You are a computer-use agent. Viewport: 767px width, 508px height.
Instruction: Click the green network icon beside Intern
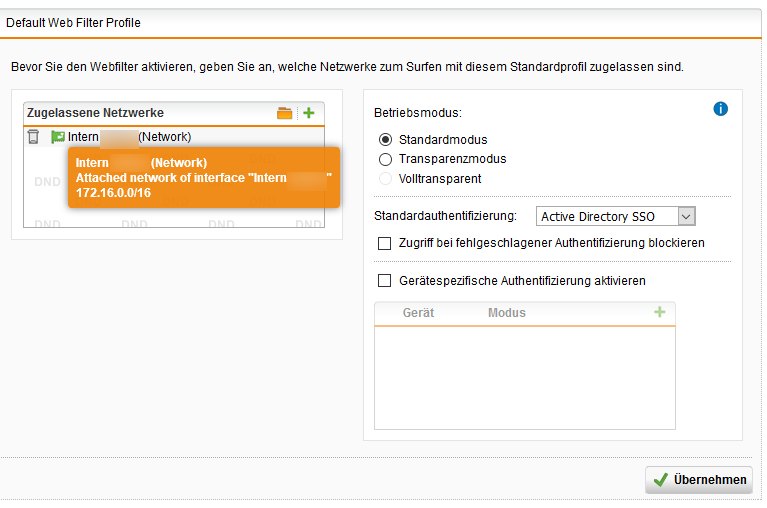[57, 137]
